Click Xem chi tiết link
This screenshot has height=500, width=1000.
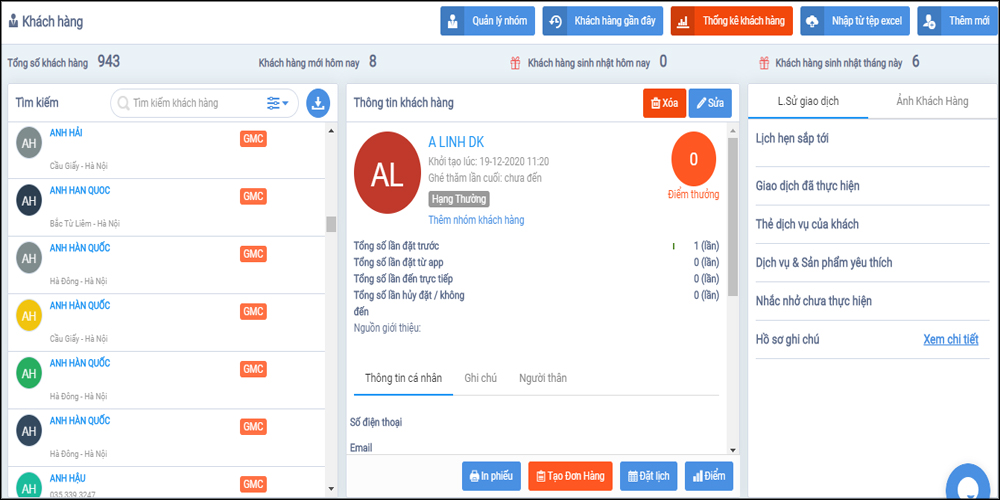[x=950, y=339]
